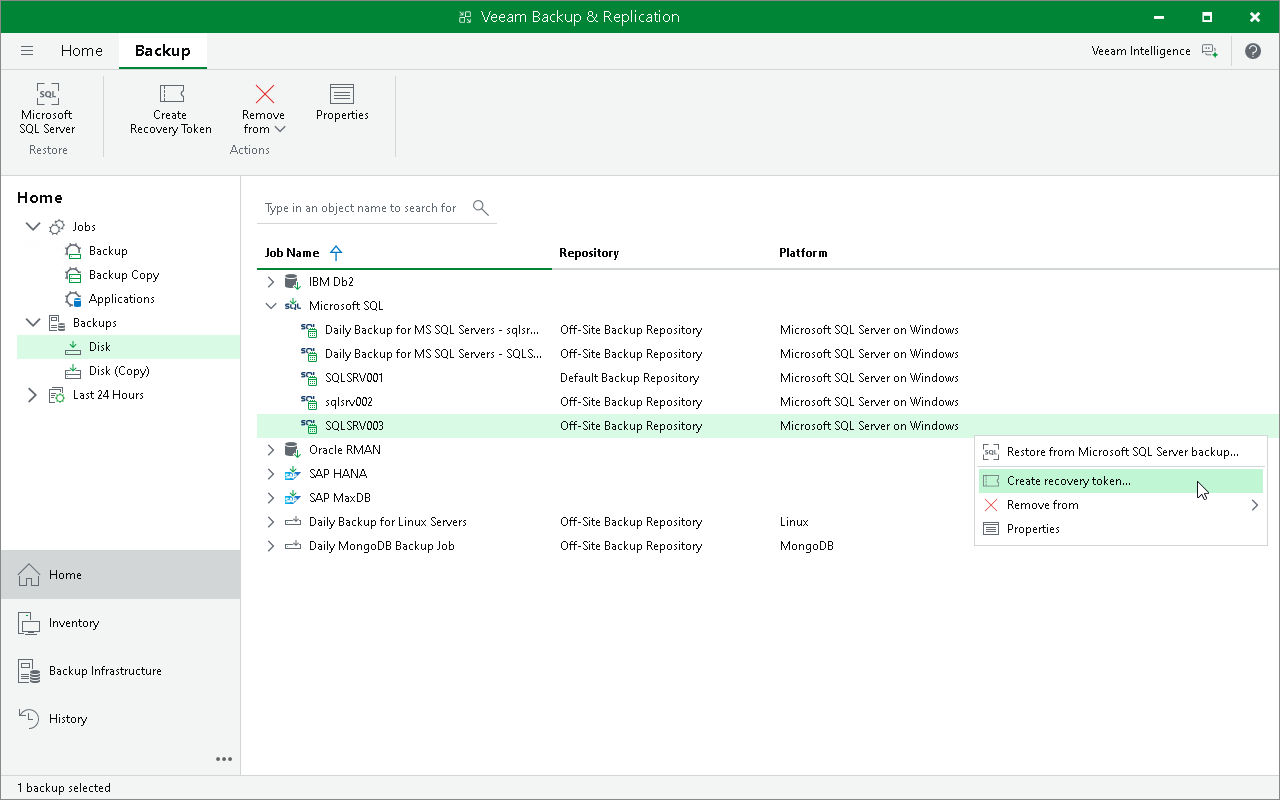Expand the SAP MaxDB group

coord(270,498)
